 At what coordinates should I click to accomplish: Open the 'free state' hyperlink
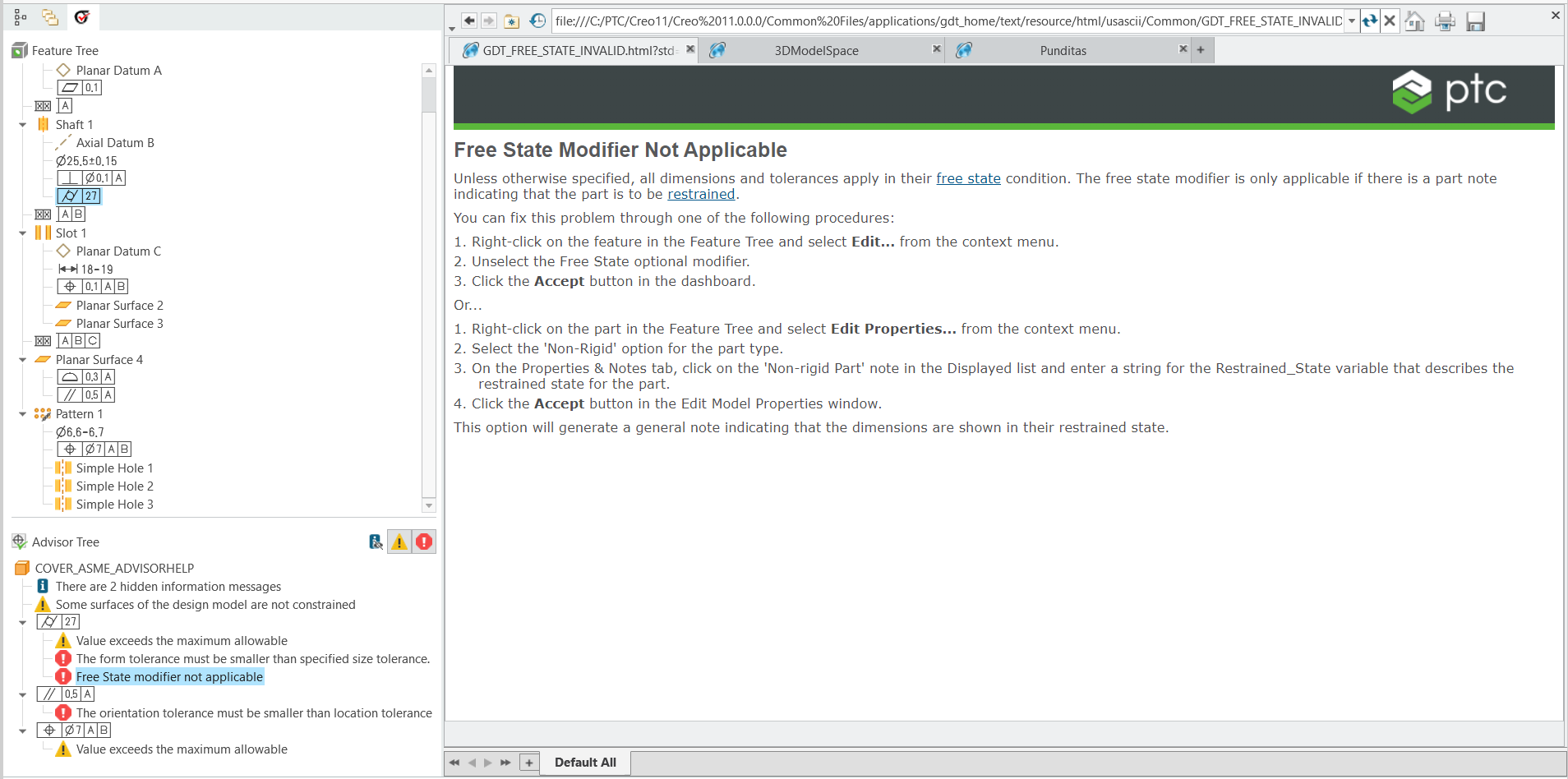click(968, 178)
